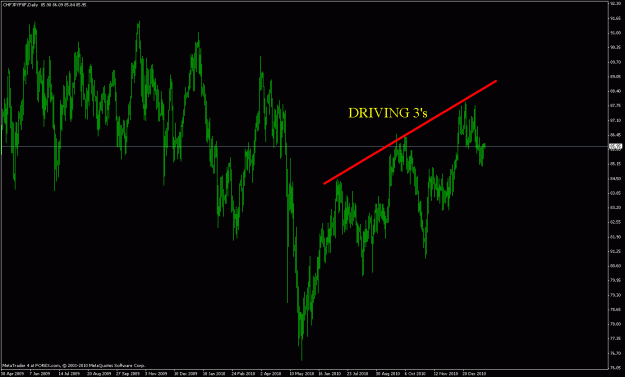Click the 82.55 price level on the axis
Viewport: 625px width, 377px height.
615,222
